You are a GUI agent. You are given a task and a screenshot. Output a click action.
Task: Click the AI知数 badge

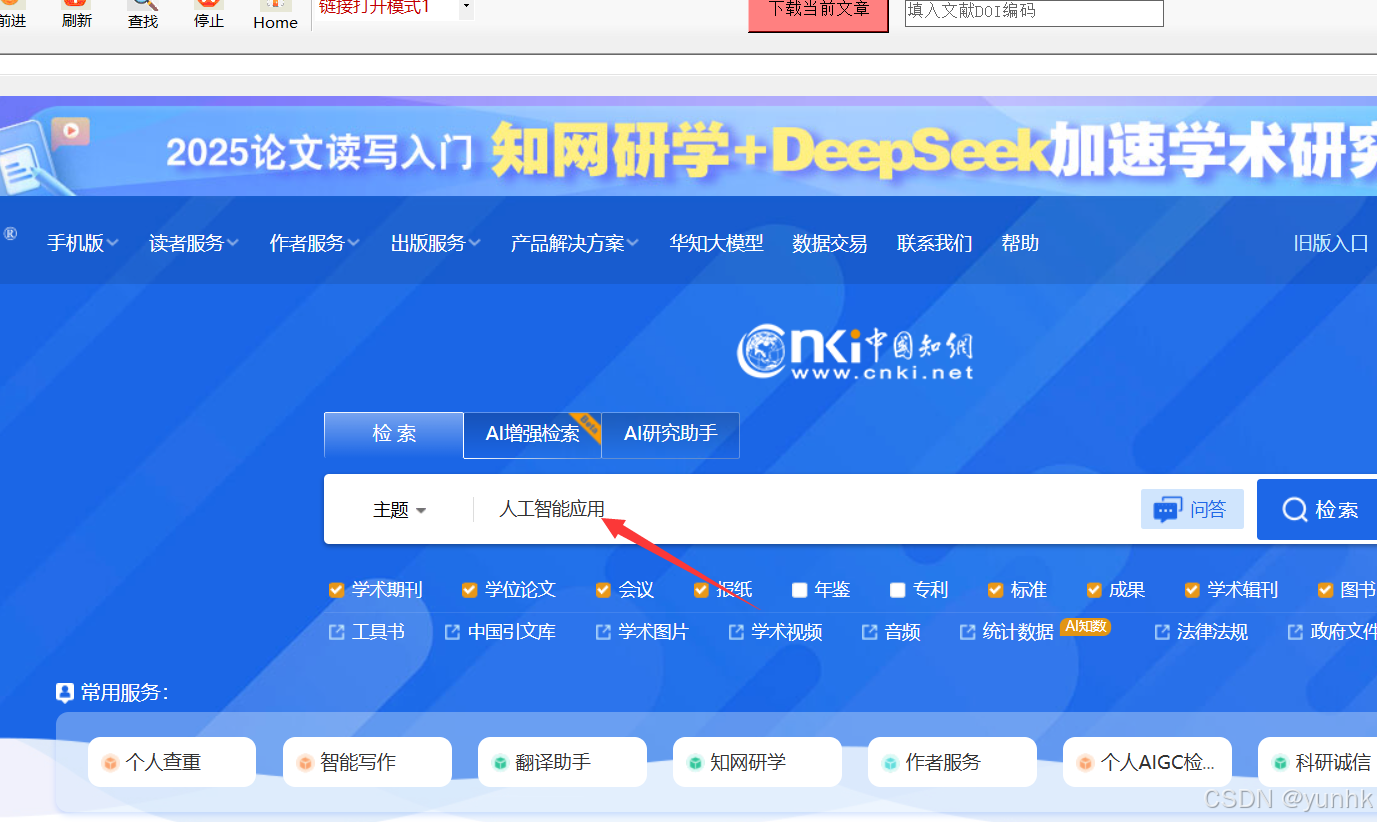[1086, 626]
